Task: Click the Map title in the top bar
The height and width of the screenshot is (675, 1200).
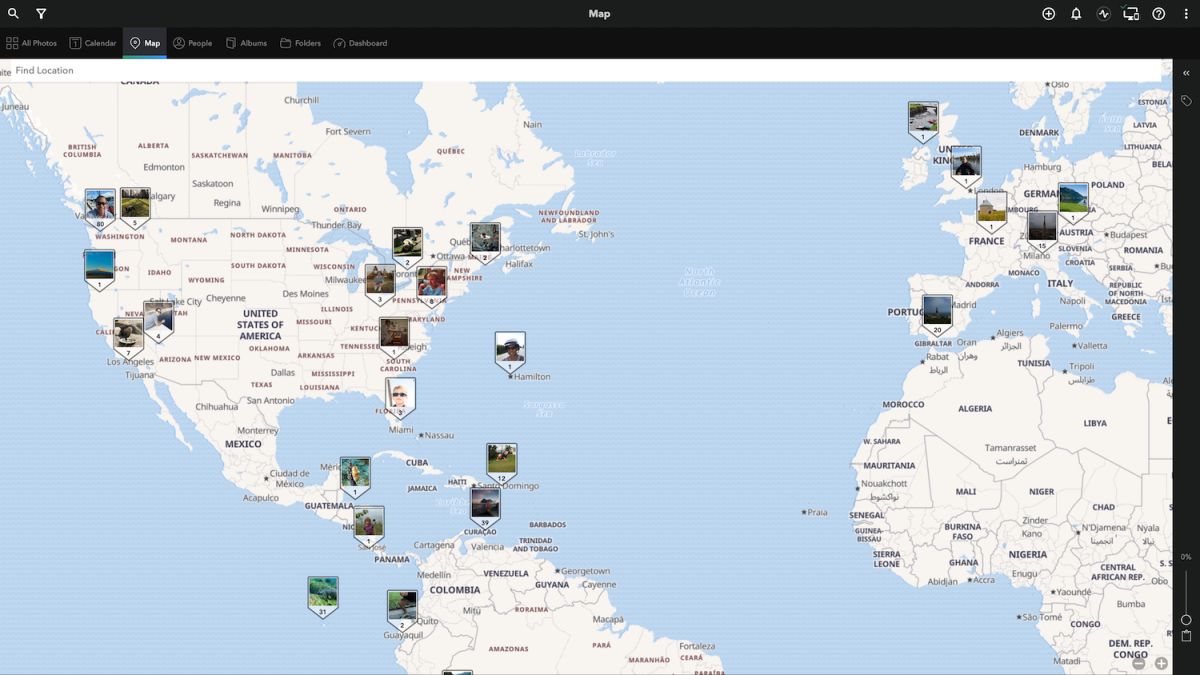Action: point(599,14)
